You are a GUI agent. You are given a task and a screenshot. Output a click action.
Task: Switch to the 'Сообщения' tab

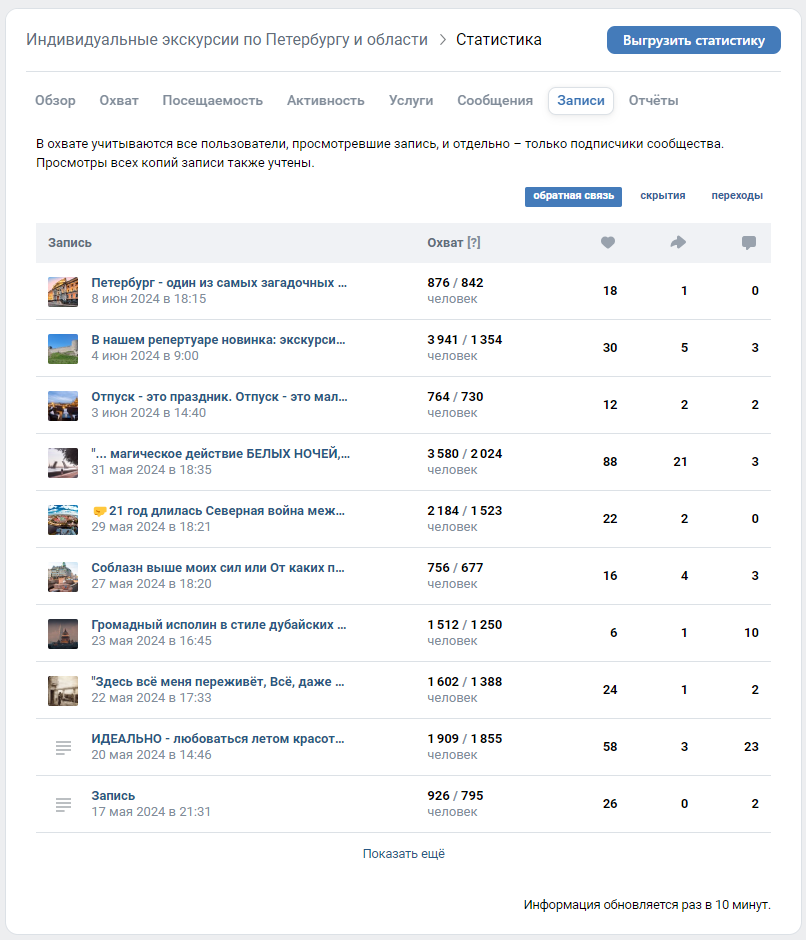point(495,101)
